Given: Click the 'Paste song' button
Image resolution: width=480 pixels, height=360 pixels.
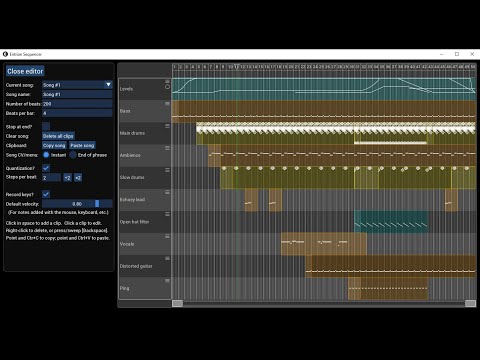Looking at the screenshot, I should (x=82, y=145).
